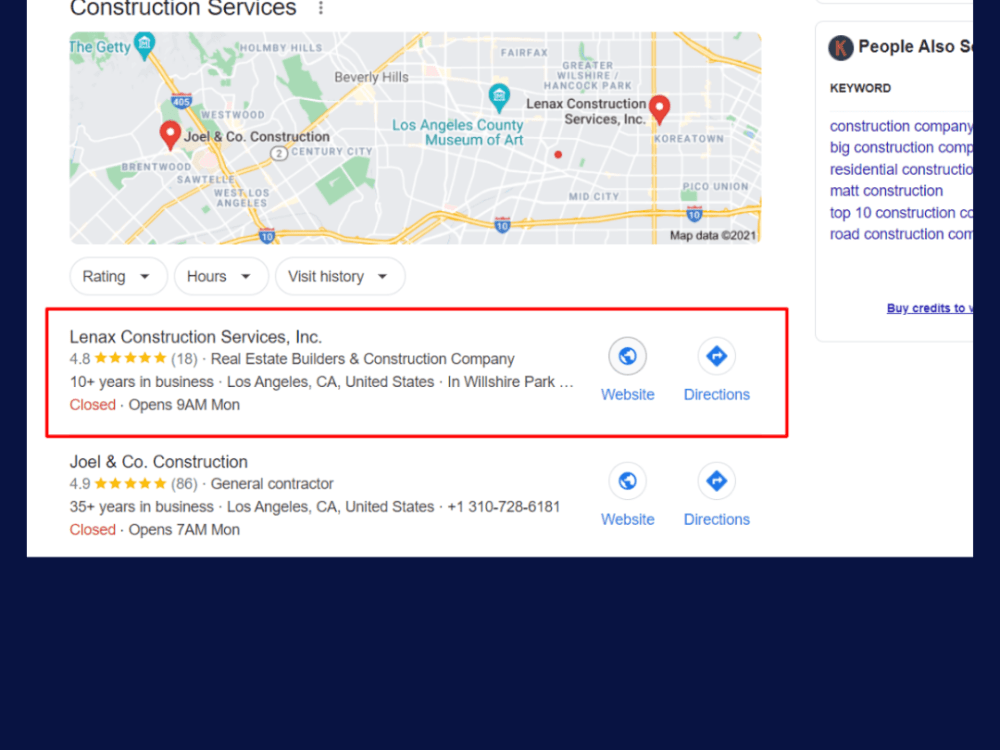Click 'Opens 9AM Mon' hours text
Screen dimensions: 1000x750
pyautogui.click(x=184, y=405)
